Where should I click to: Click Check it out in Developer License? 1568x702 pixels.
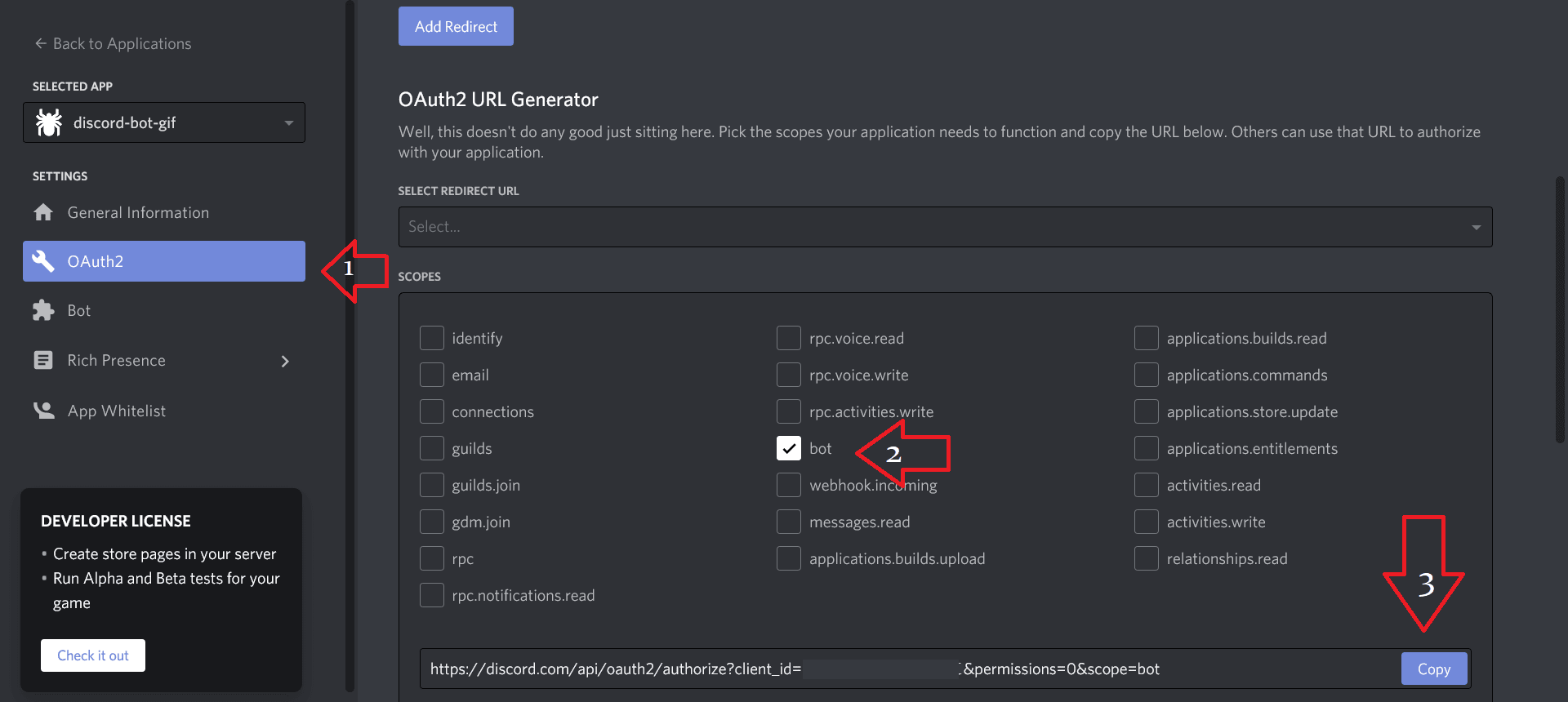[x=93, y=655]
